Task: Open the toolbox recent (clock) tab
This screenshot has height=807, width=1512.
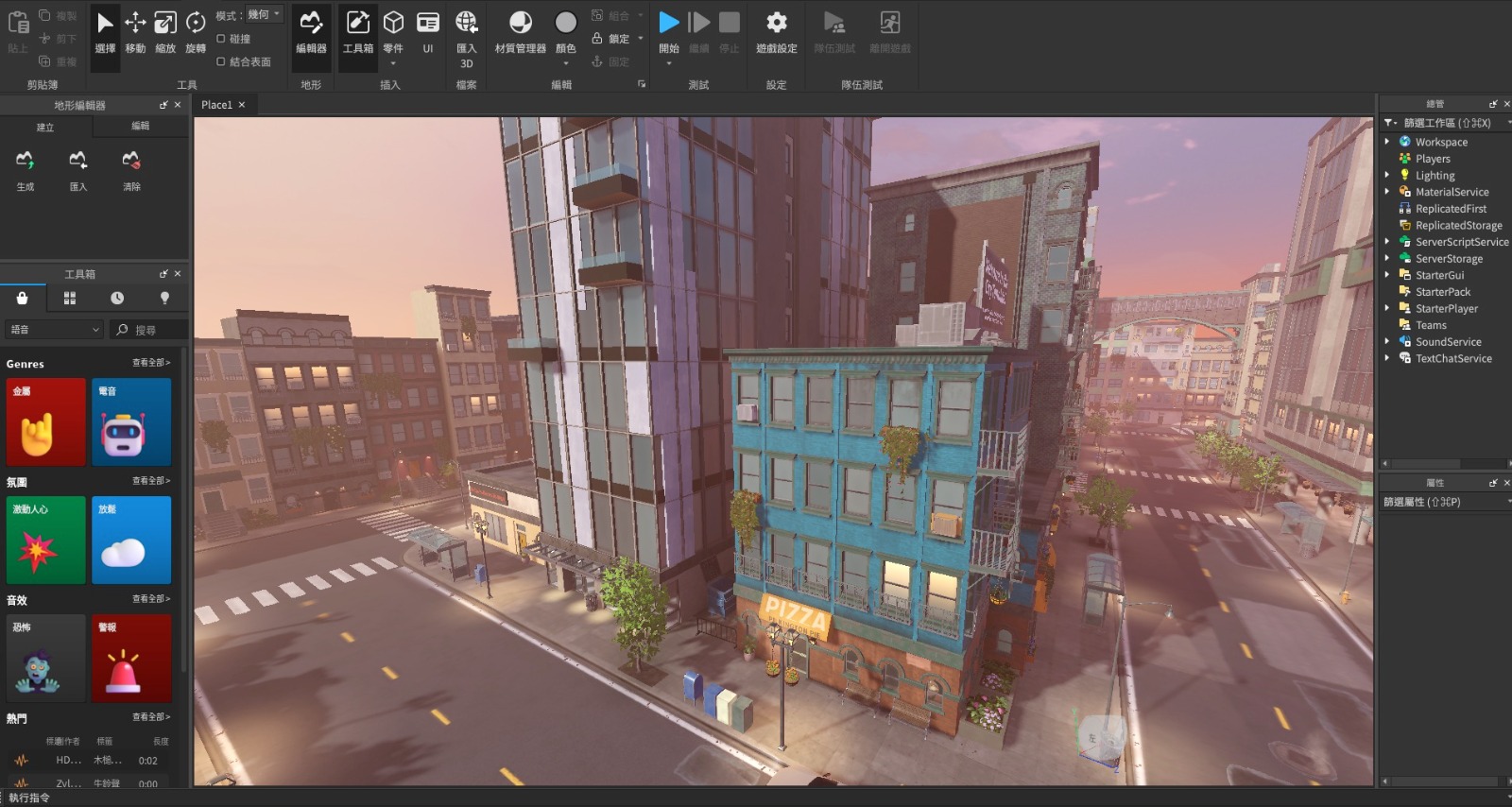Action: (x=117, y=298)
